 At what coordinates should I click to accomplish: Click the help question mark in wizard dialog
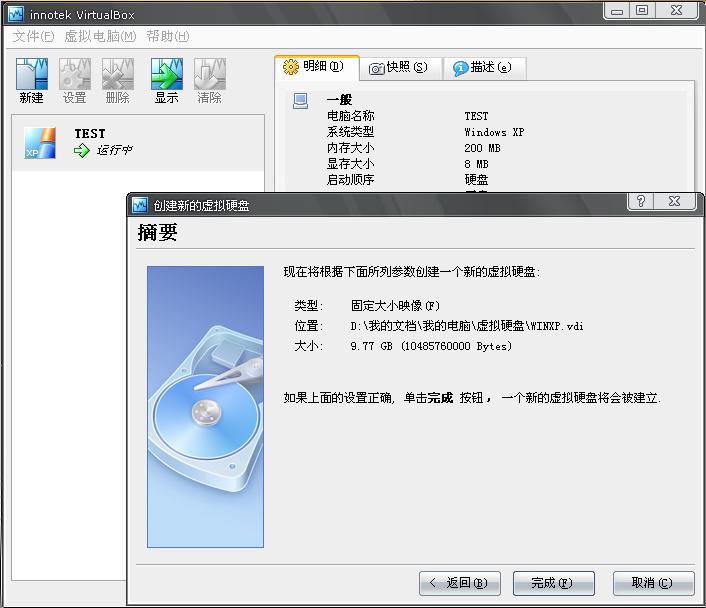641,201
